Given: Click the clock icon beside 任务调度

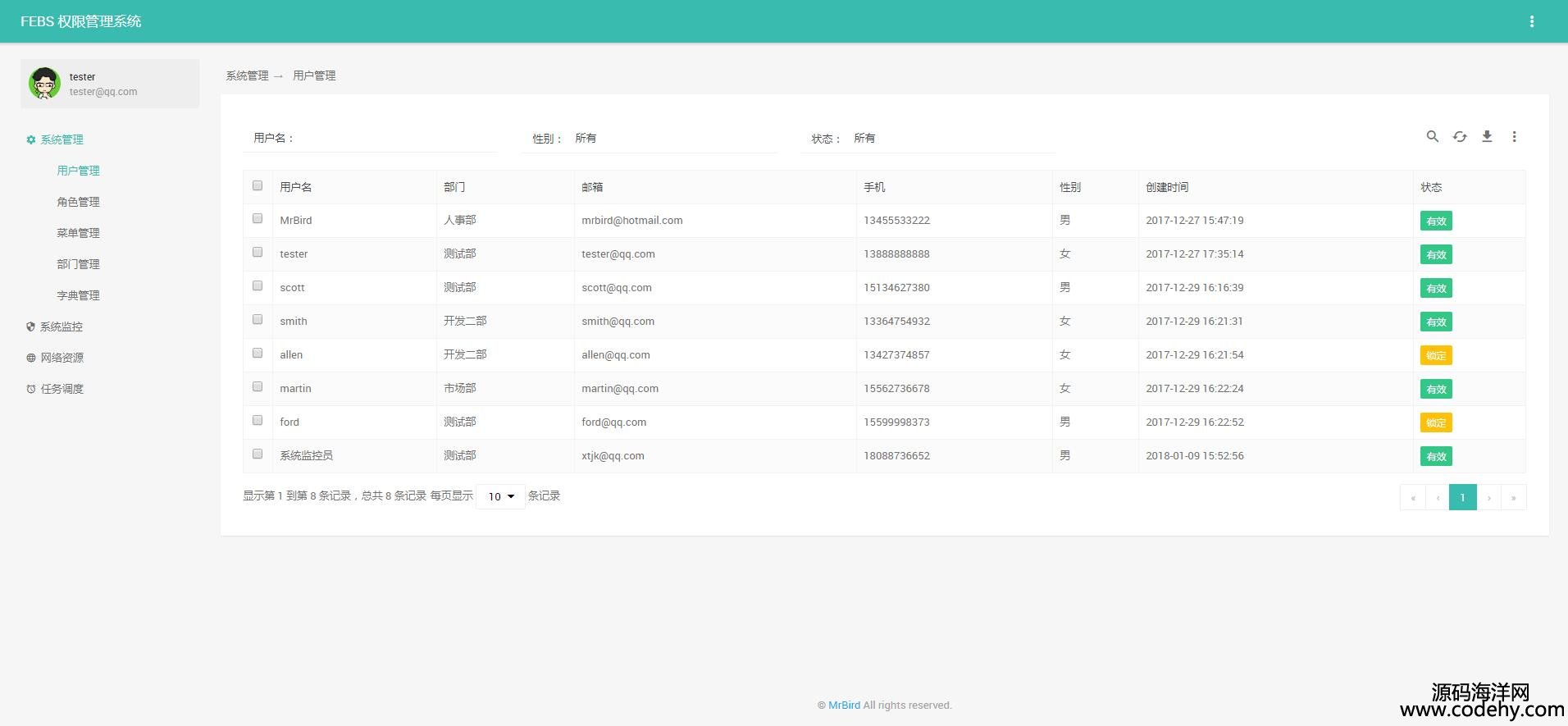Looking at the screenshot, I should pyautogui.click(x=31, y=390).
